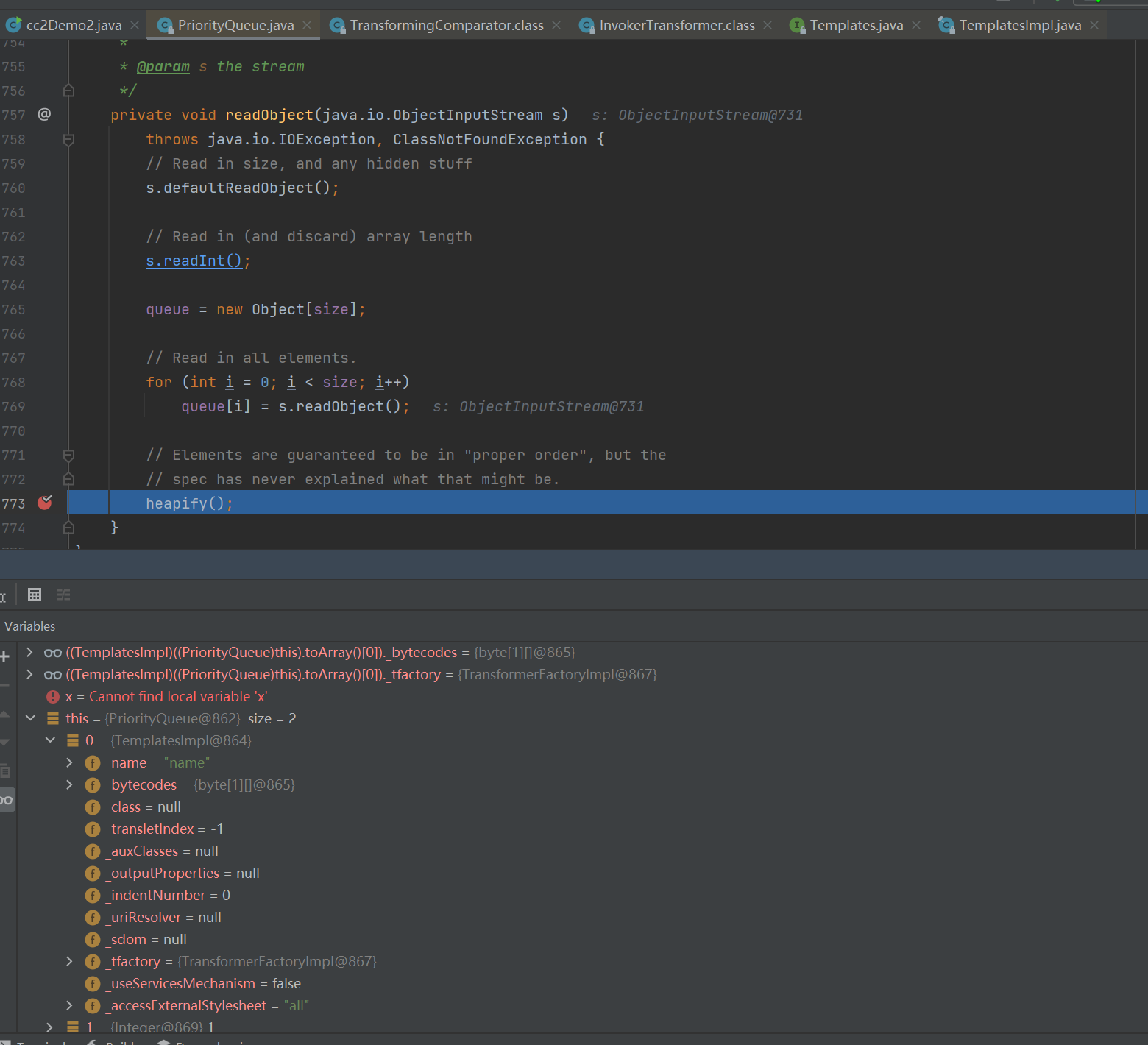Expand the 1 = Integer@869 node
The height and width of the screenshot is (1045, 1148).
click(x=50, y=1027)
